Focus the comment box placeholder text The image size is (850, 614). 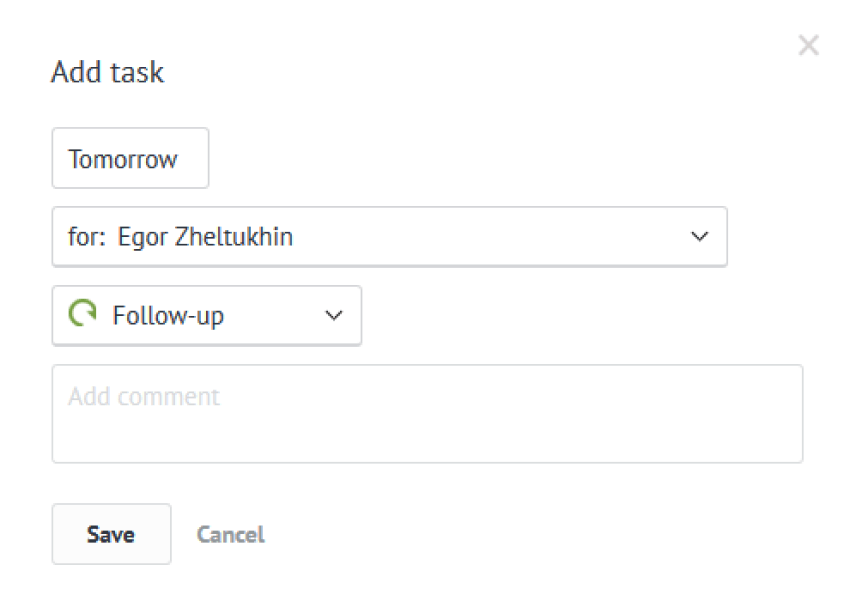(144, 396)
